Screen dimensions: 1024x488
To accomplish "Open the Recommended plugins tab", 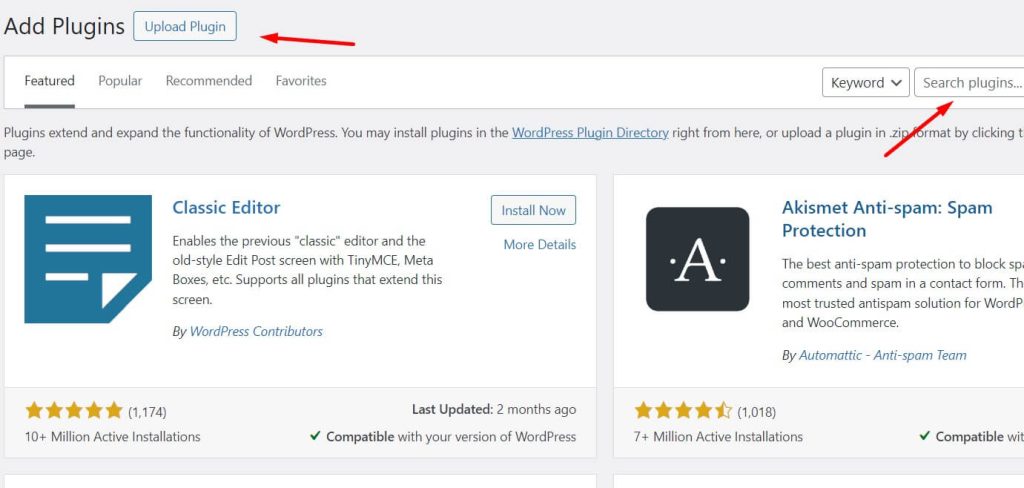I will coord(208,81).
